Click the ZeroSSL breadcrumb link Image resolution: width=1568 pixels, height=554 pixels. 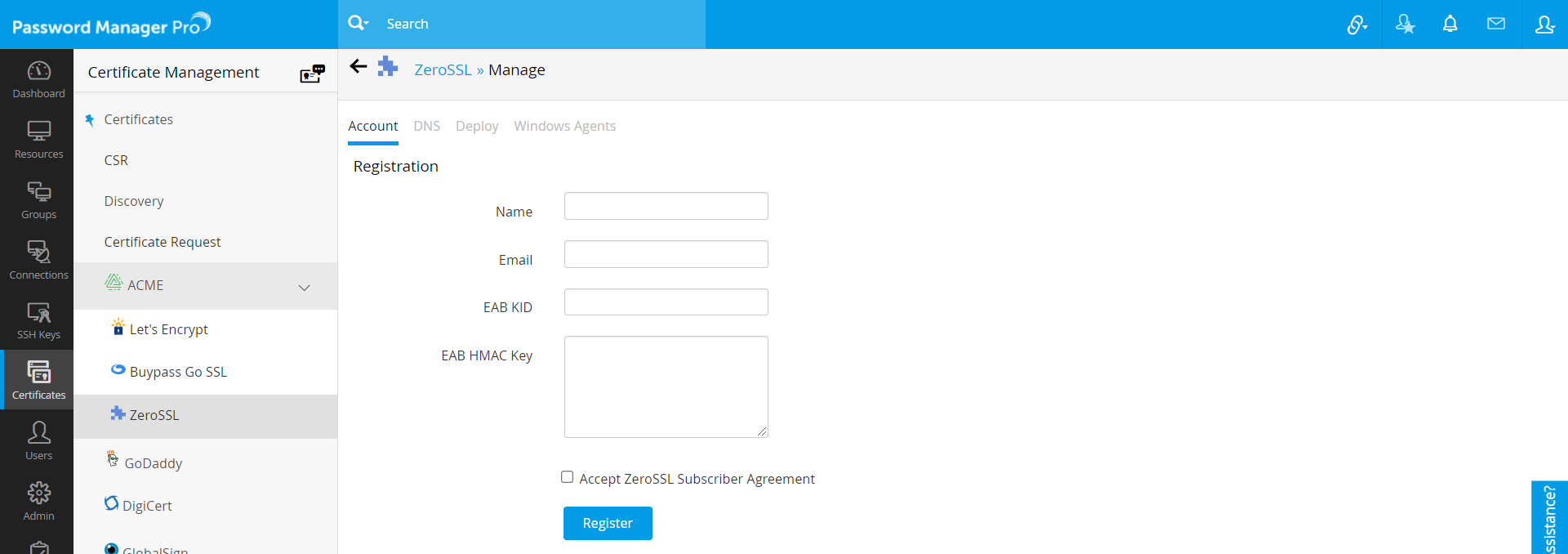(443, 70)
